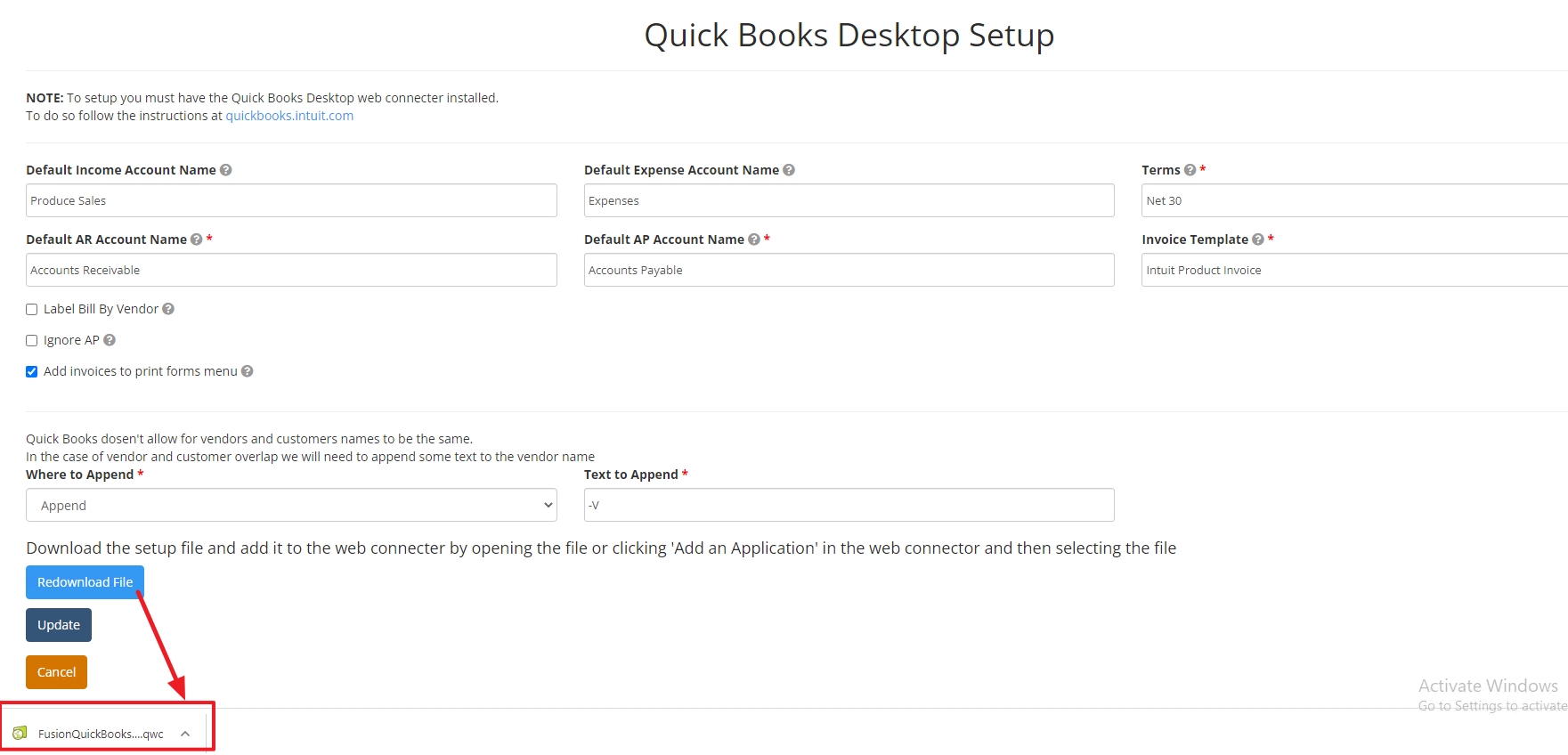This screenshot has width=1568, height=755.
Task: Click the Redownload File button
Action: click(x=85, y=582)
